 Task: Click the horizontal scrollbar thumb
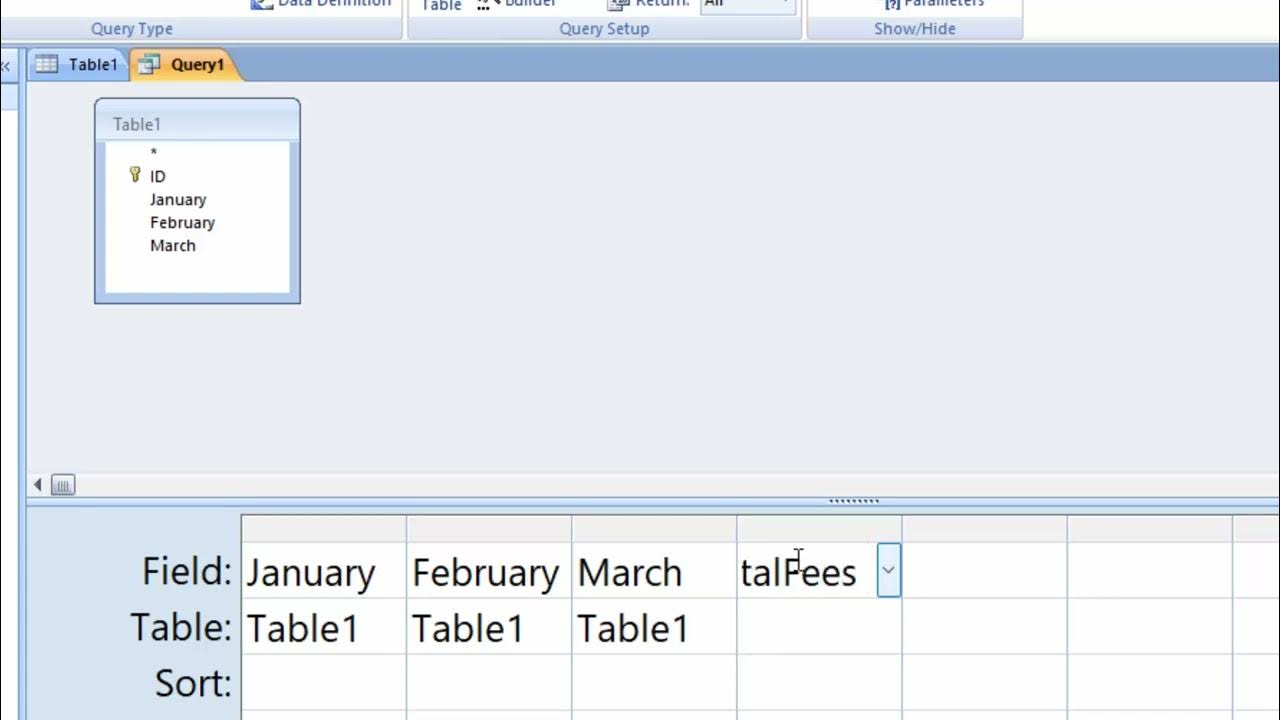pyautogui.click(x=62, y=485)
